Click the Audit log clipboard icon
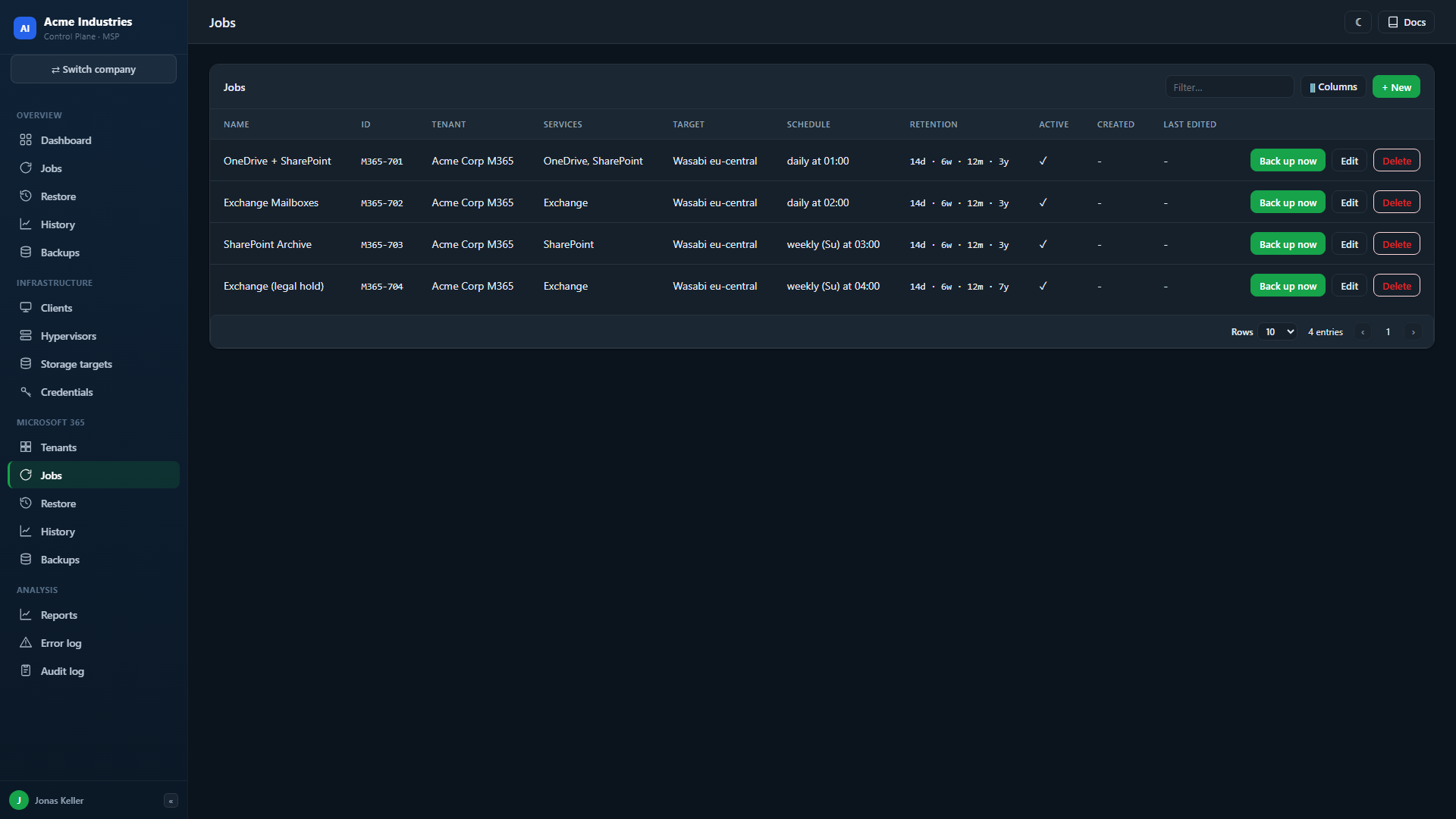The image size is (1456, 819). click(26, 671)
